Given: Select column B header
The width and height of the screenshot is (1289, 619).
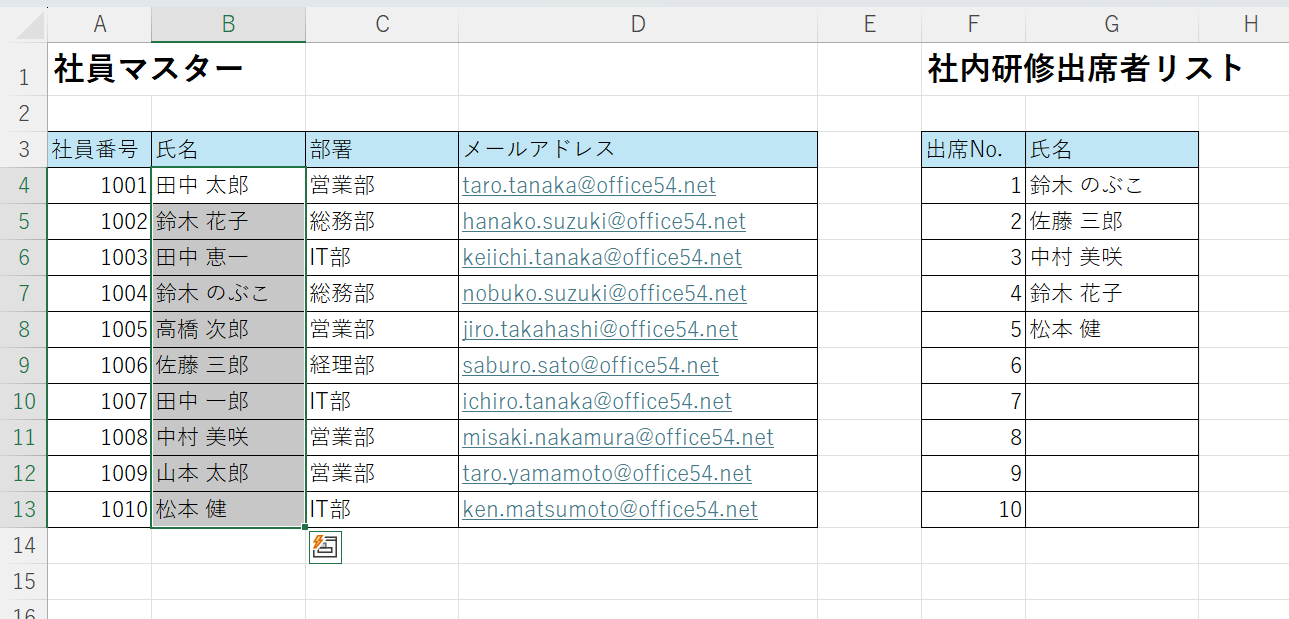Looking at the screenshot, I should pyautogui.click(x=228, y=25).
